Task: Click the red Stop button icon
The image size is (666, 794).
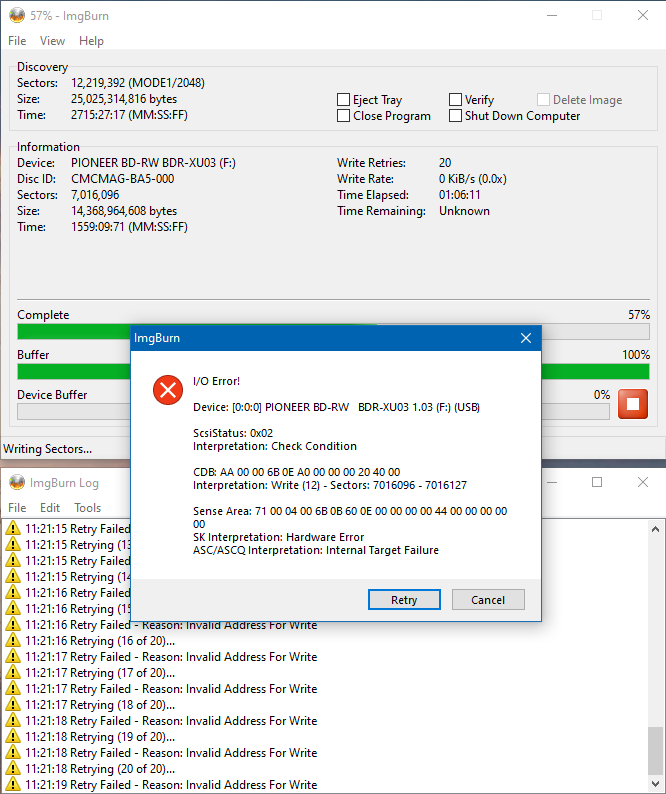Action: click(x=633, y=404)
